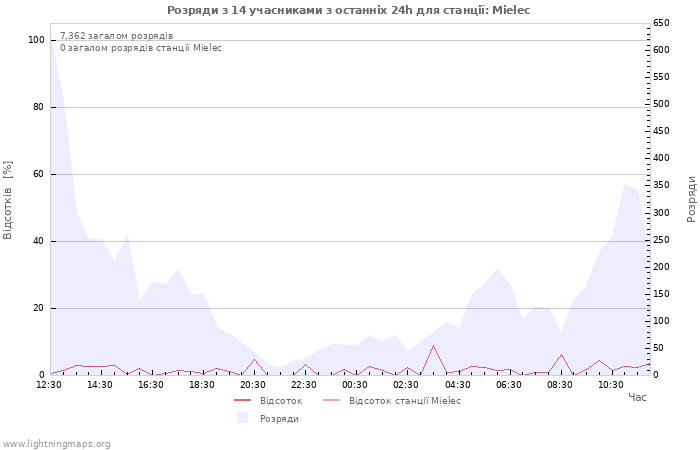Screen dimensions: 700x450
Task: Click the chart title for station Mielec
Action: pos(349,10)
